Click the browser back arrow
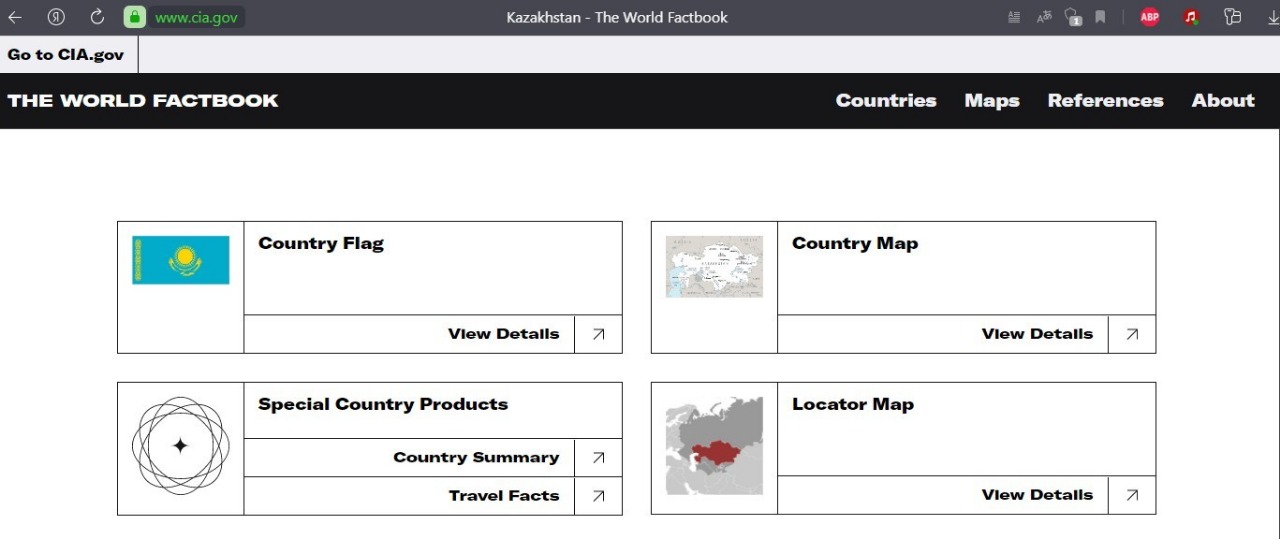 (15, 17)
